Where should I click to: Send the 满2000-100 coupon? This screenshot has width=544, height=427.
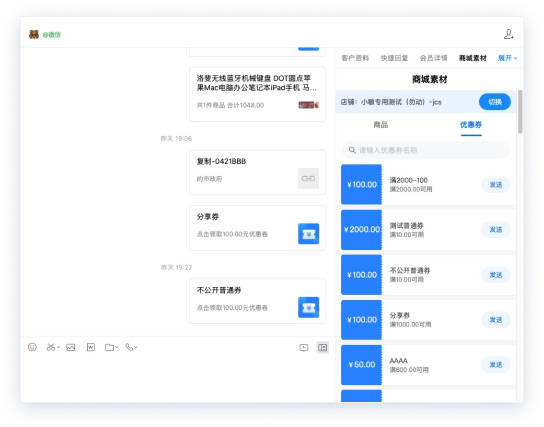pos(496,185)
